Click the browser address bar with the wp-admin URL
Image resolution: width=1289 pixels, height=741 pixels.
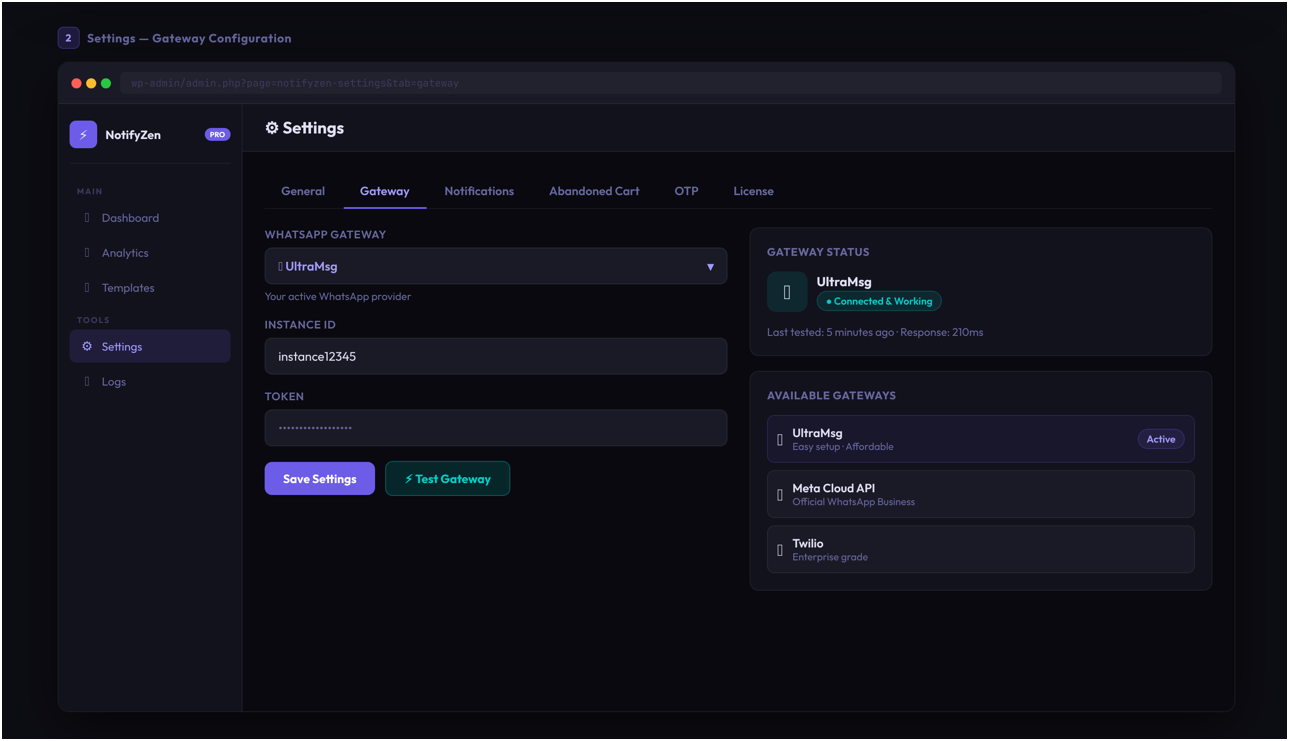pos(671,83)
